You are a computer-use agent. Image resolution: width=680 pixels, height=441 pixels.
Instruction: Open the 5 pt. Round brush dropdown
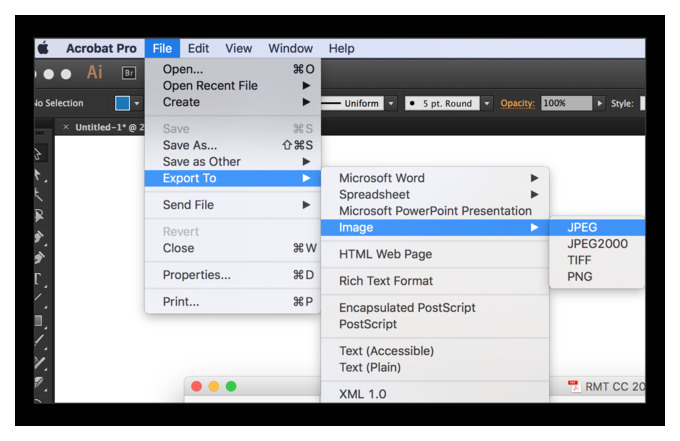coord(487,103)
